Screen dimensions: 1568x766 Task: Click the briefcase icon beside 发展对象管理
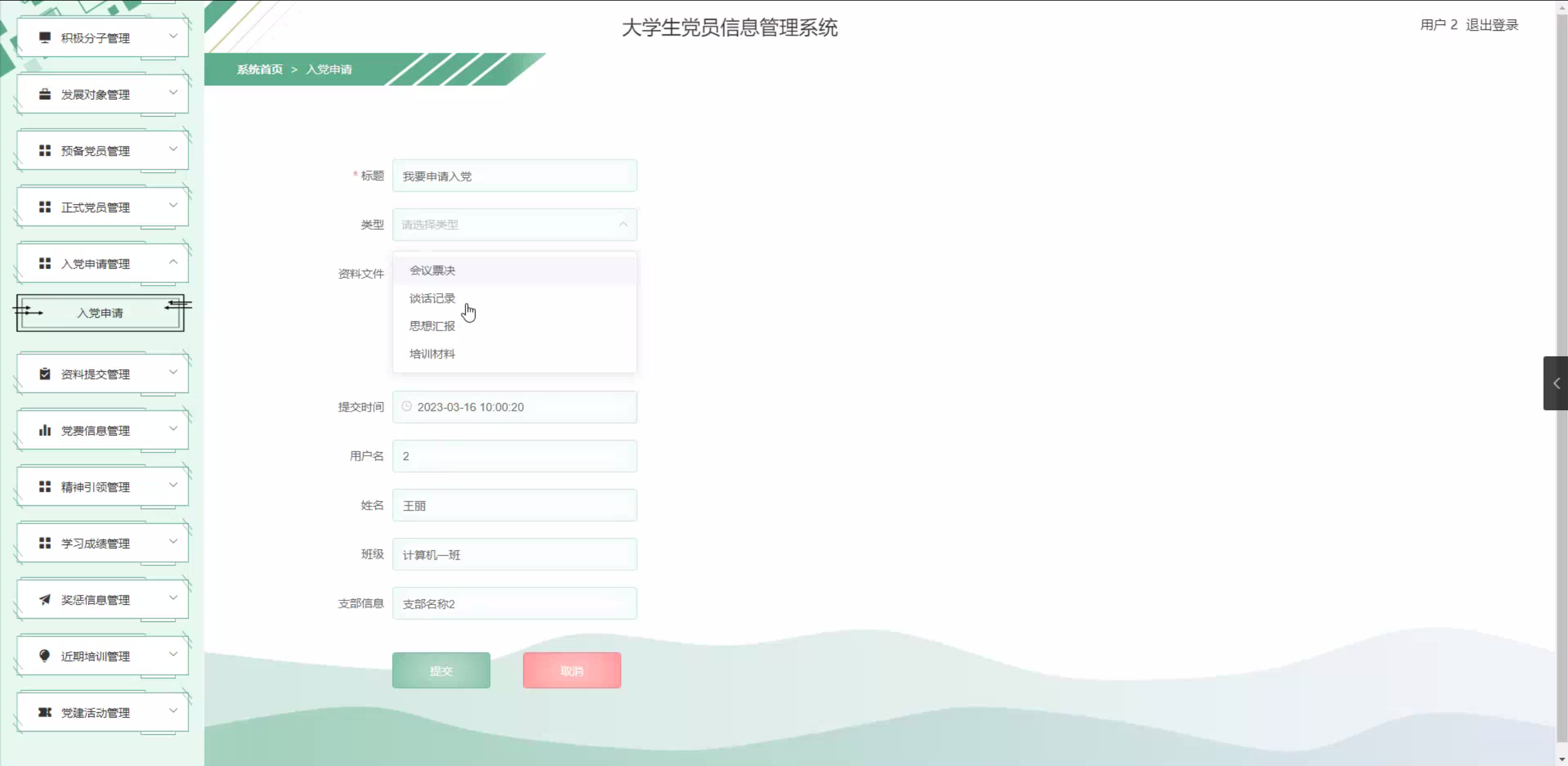pyautogui.click(x=45, y=94)
